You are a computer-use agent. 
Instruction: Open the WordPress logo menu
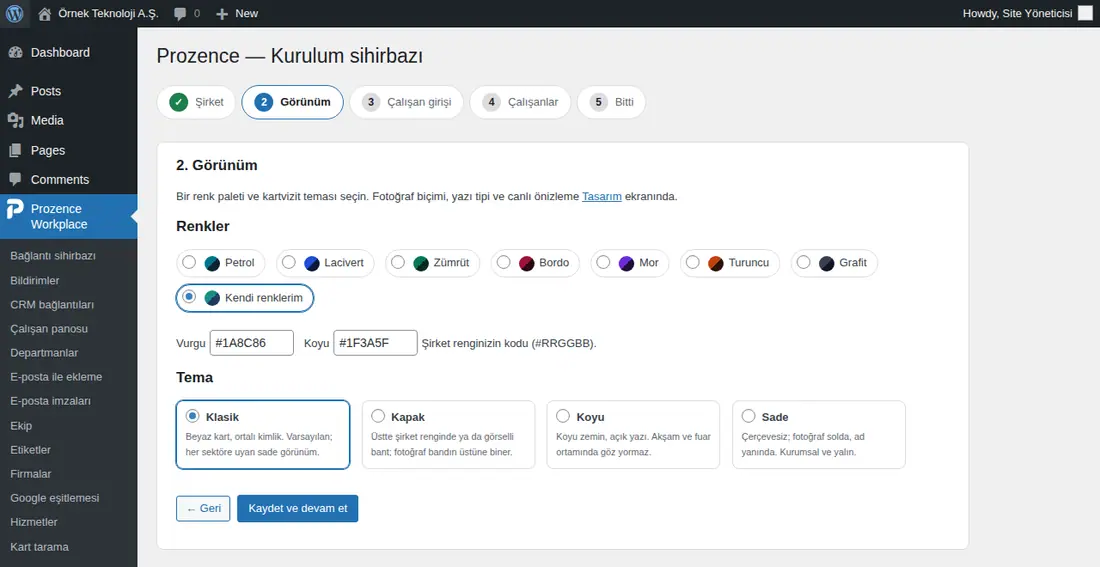pyautogui.click(x=14, y=13)
